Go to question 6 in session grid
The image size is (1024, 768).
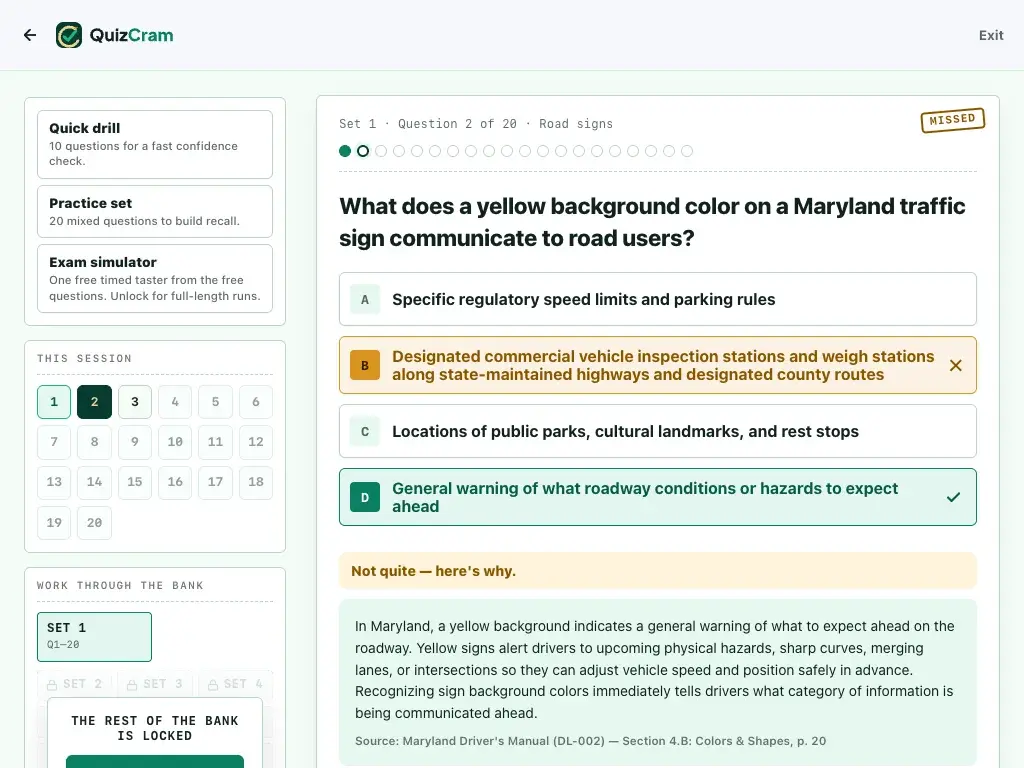coord(256,402)
